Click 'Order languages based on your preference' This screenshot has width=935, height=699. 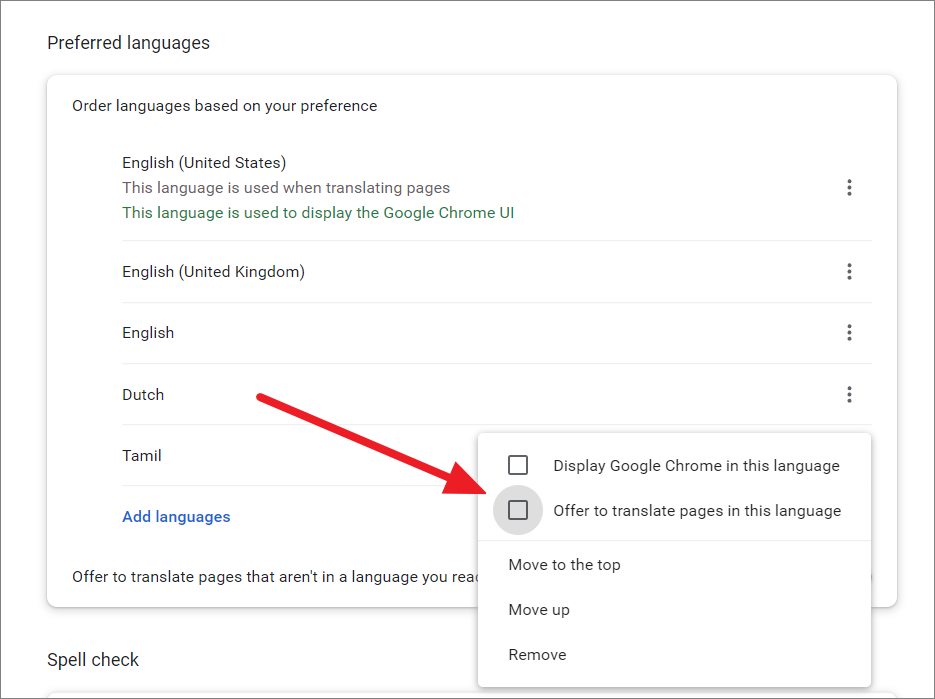(225, 106)
